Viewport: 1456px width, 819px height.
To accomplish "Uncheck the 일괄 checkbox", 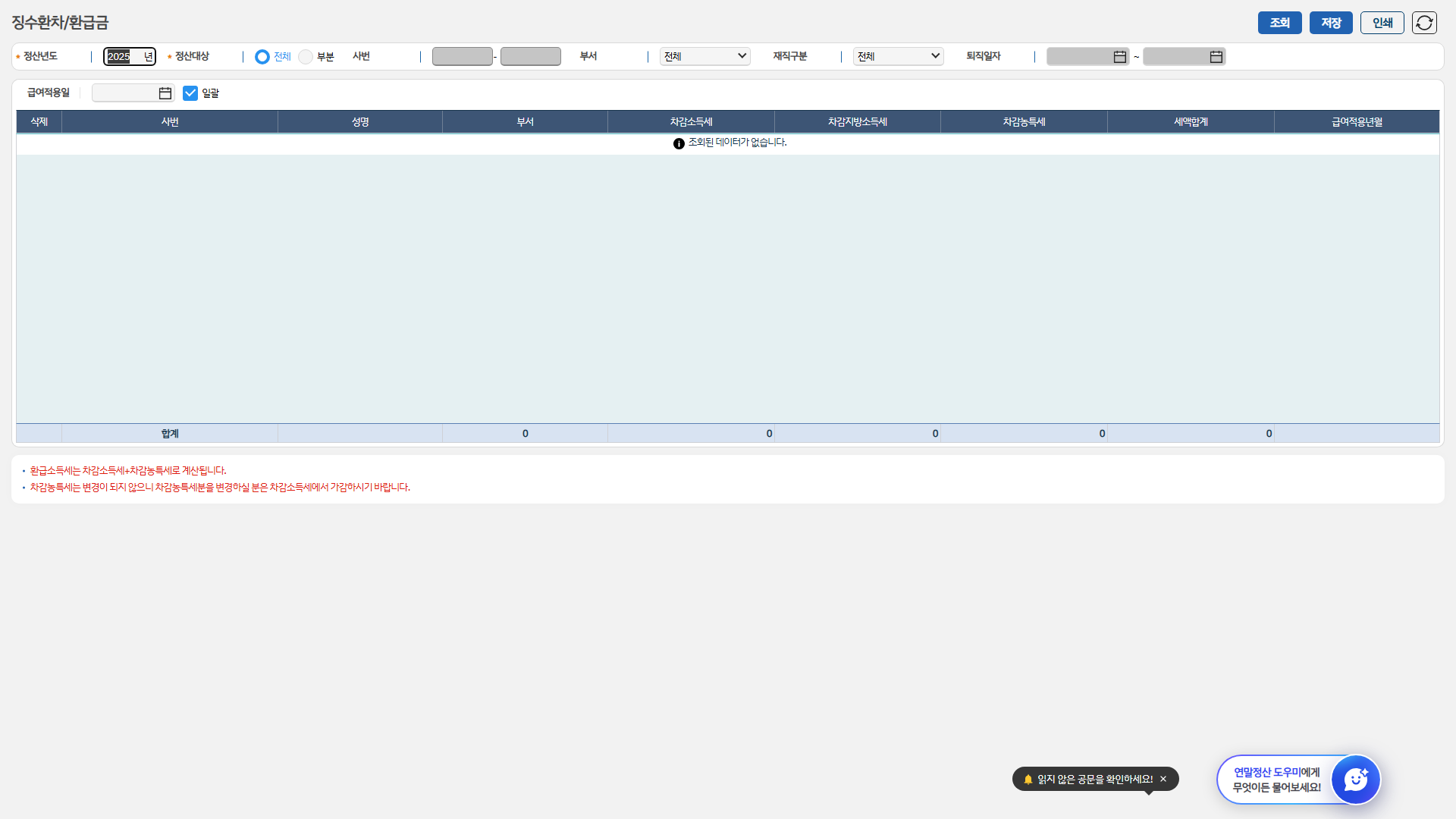I will tap(190, 93).
